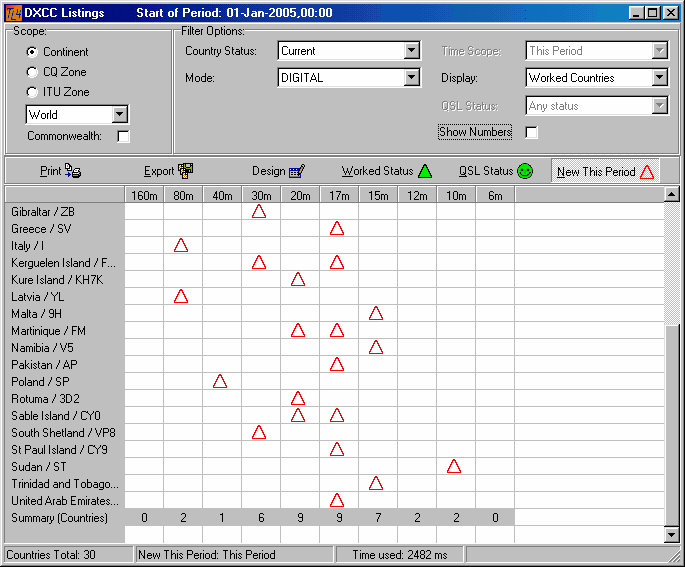Click Countries Total: 30 in status bar
The image size is (685, 567).
click(x=51, y=555)
